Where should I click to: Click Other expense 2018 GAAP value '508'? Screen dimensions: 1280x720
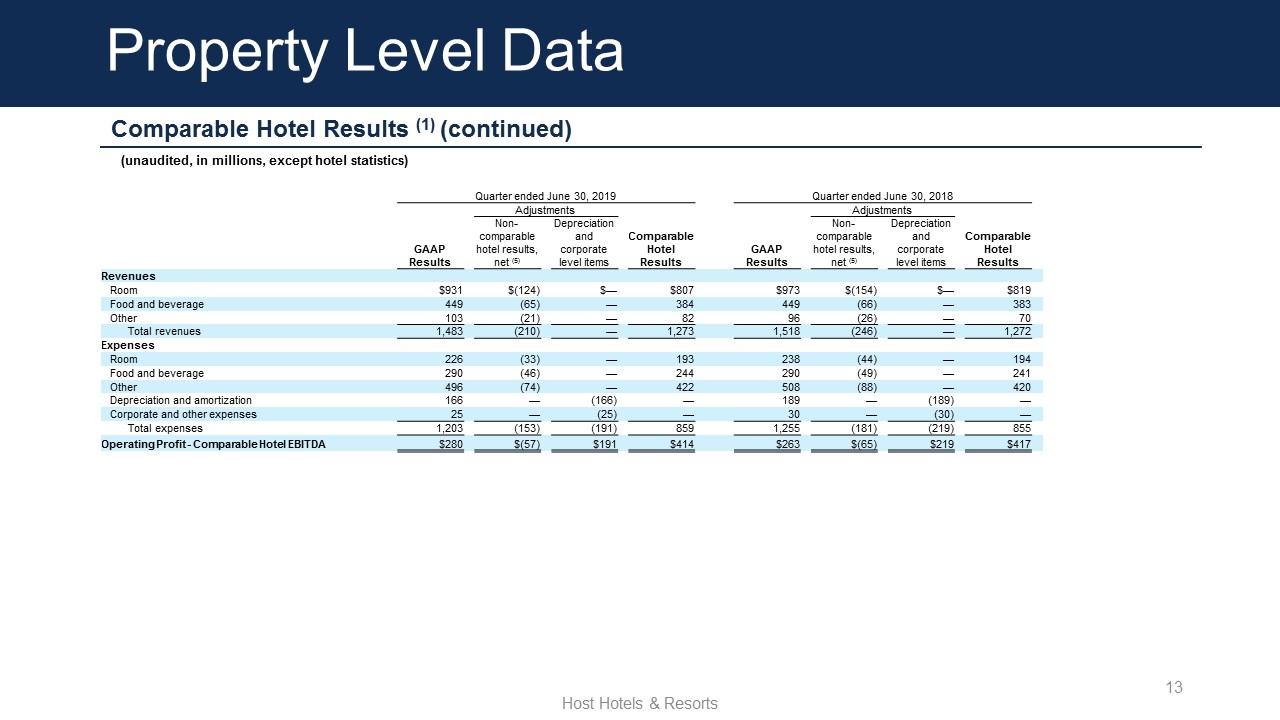[789, 387]
